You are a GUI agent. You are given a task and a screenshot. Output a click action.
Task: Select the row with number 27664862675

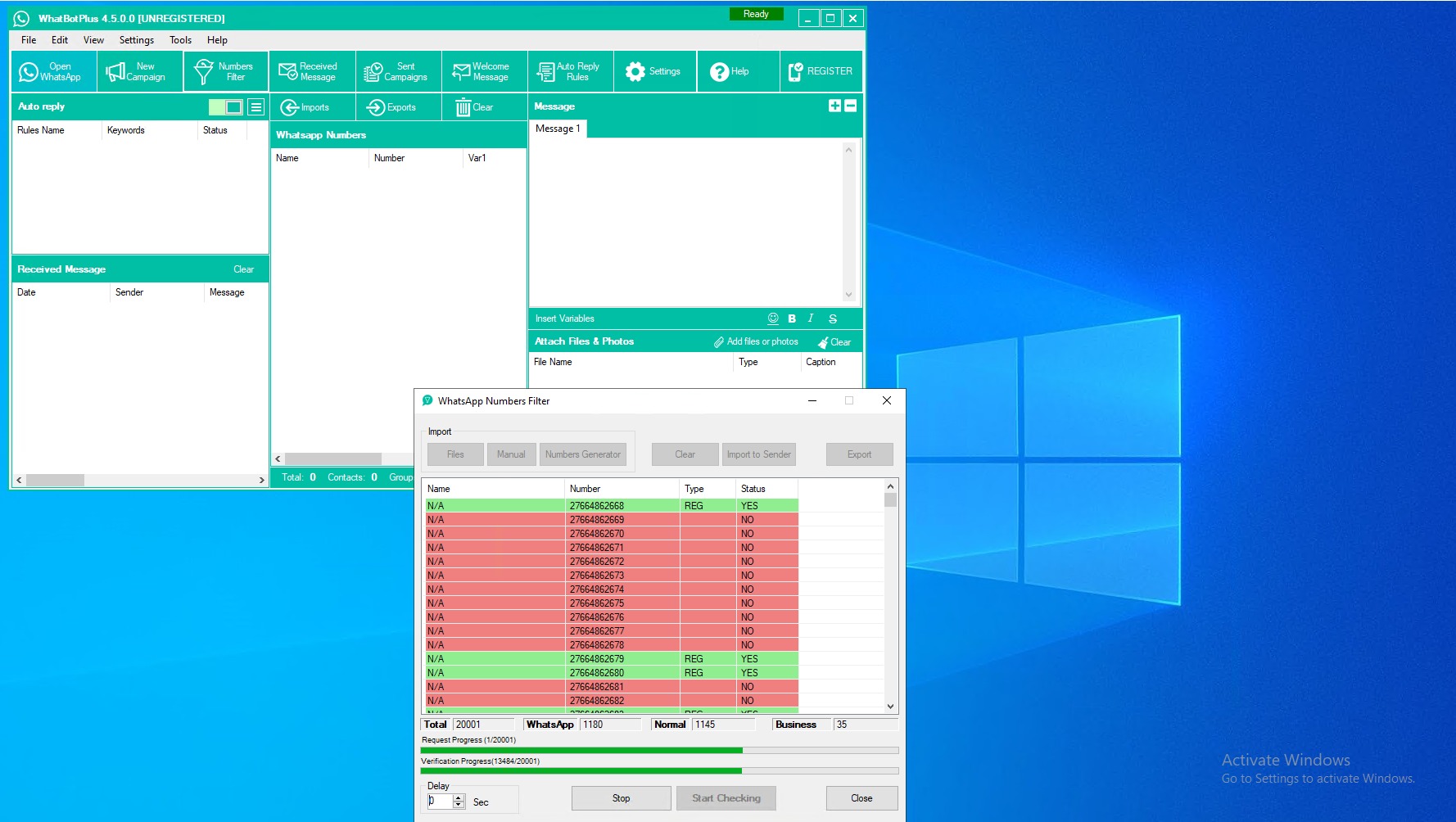[x=612, y=603]
